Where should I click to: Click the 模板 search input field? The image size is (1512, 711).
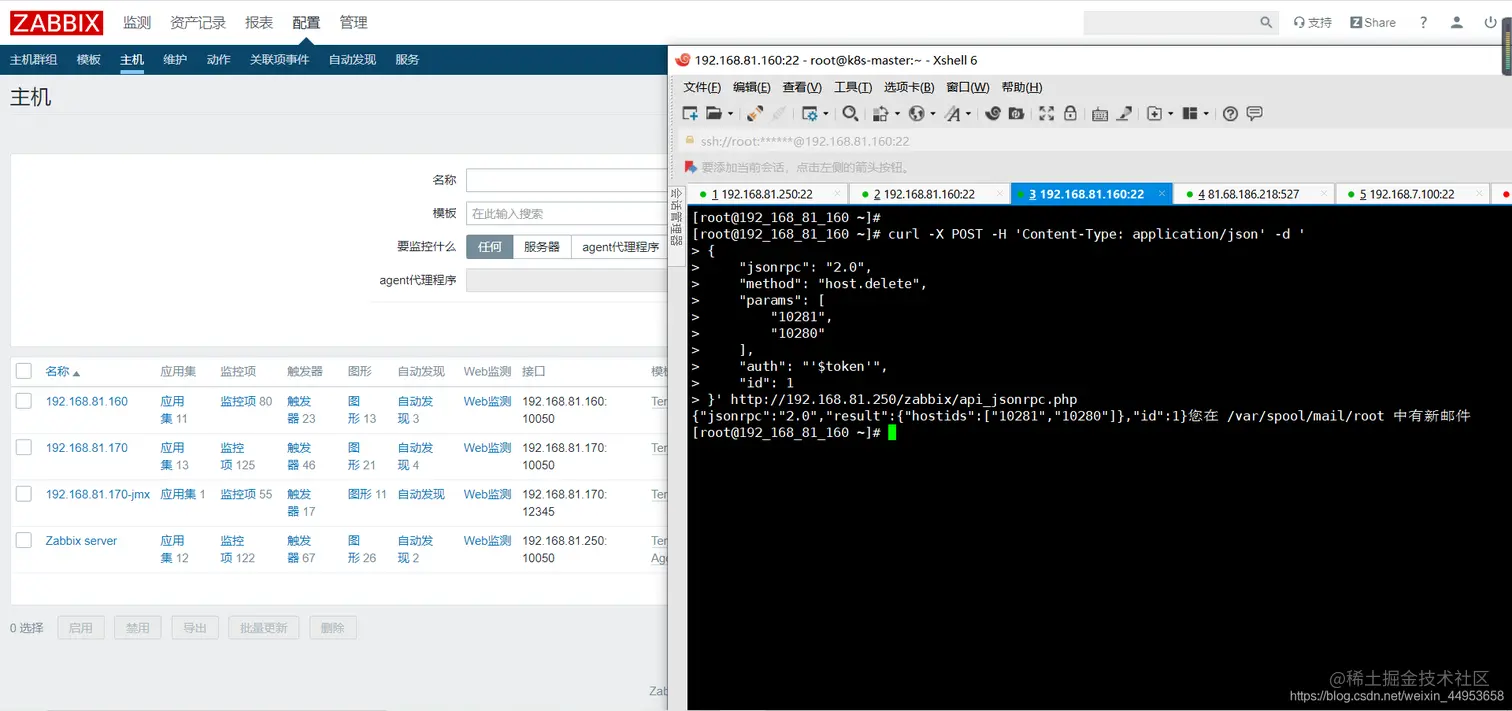coord(567,214)
